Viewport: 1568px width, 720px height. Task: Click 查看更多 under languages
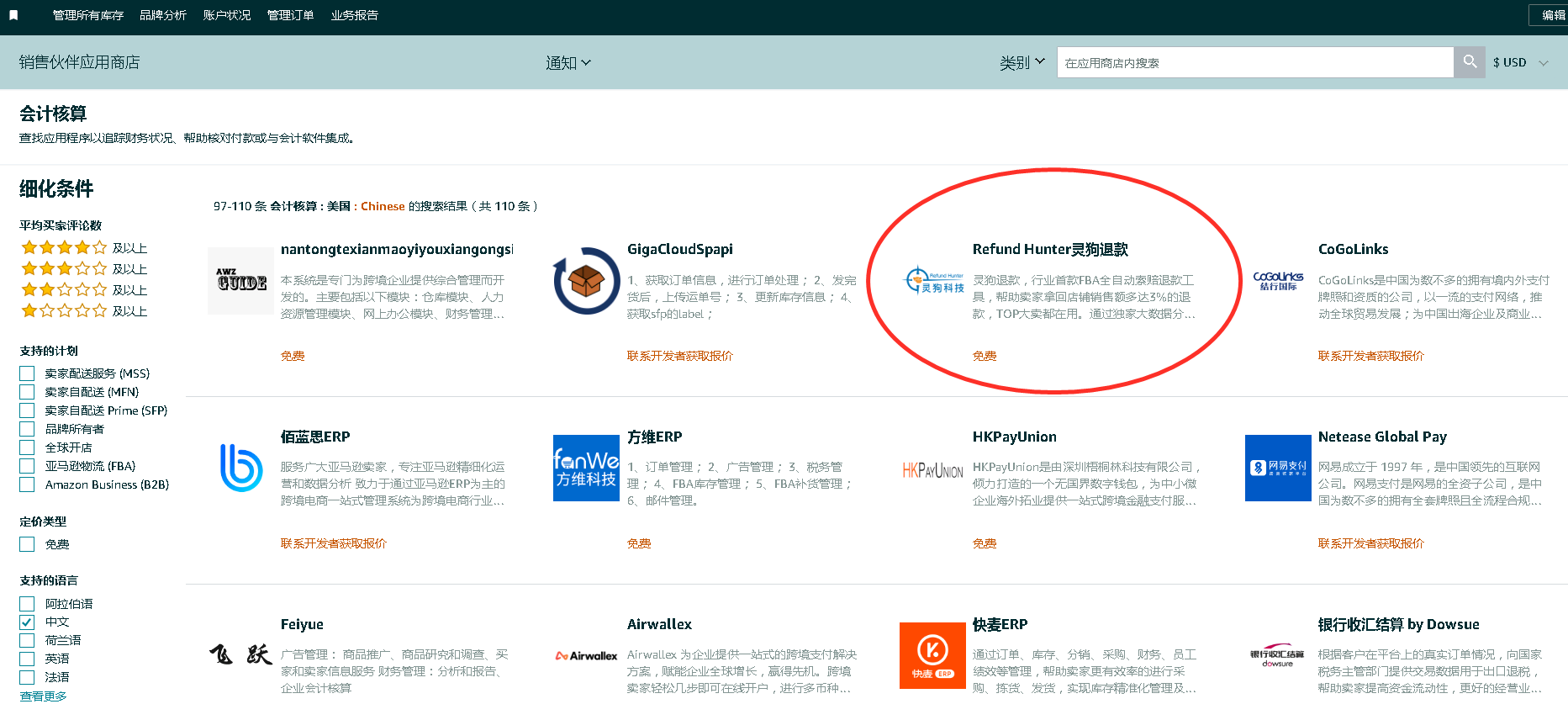(x=44, y=696)
